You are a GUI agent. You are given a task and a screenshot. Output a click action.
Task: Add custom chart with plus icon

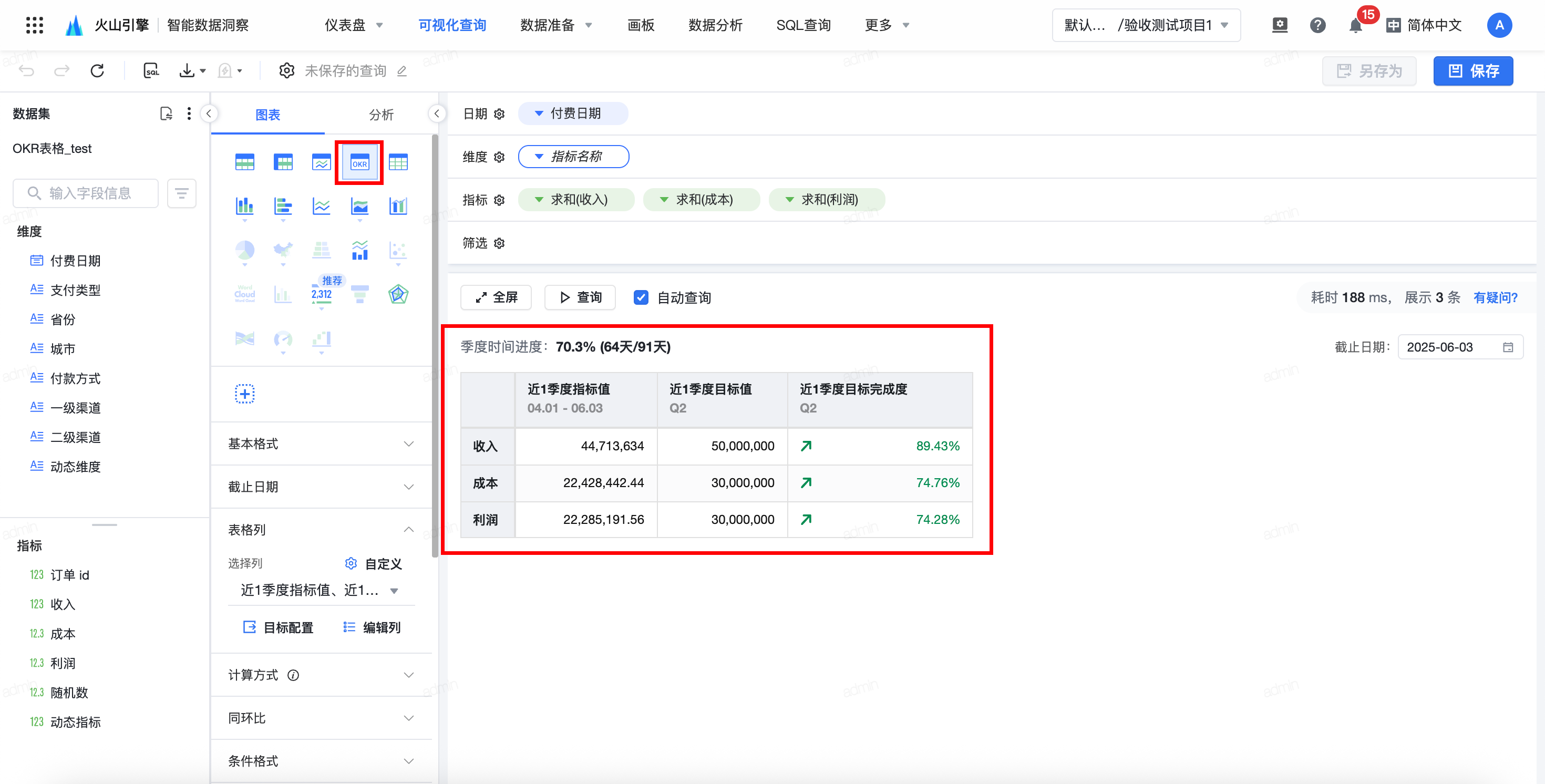tap(245, 394)
